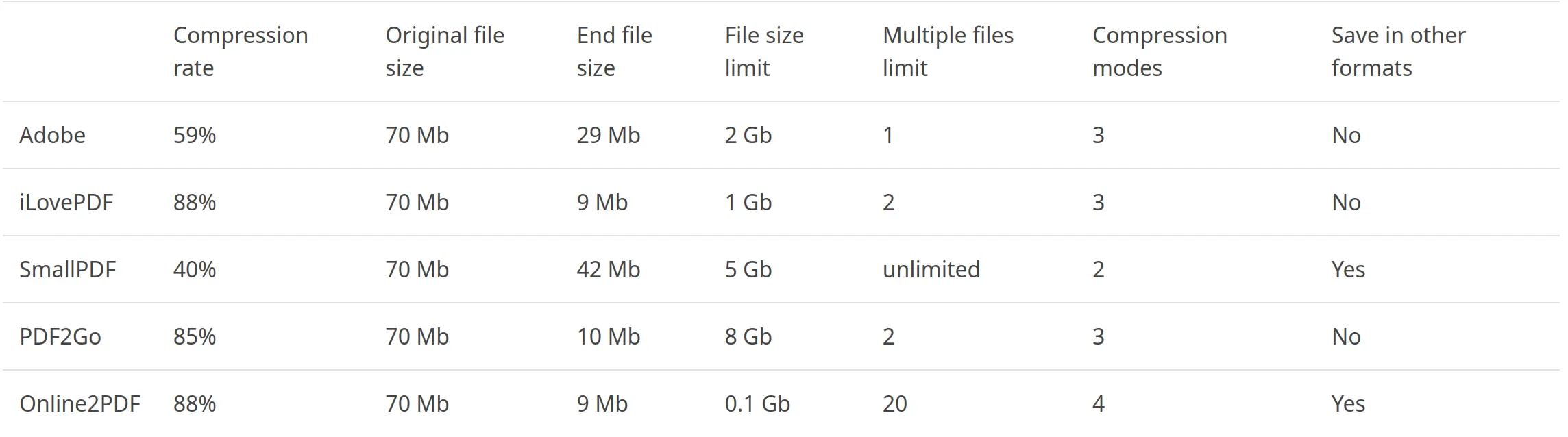The width and height of the screenshot is (1568, 437).
Task: Click Online2PDF's 0.1 Gb limit cell
Action: [757, 403]
